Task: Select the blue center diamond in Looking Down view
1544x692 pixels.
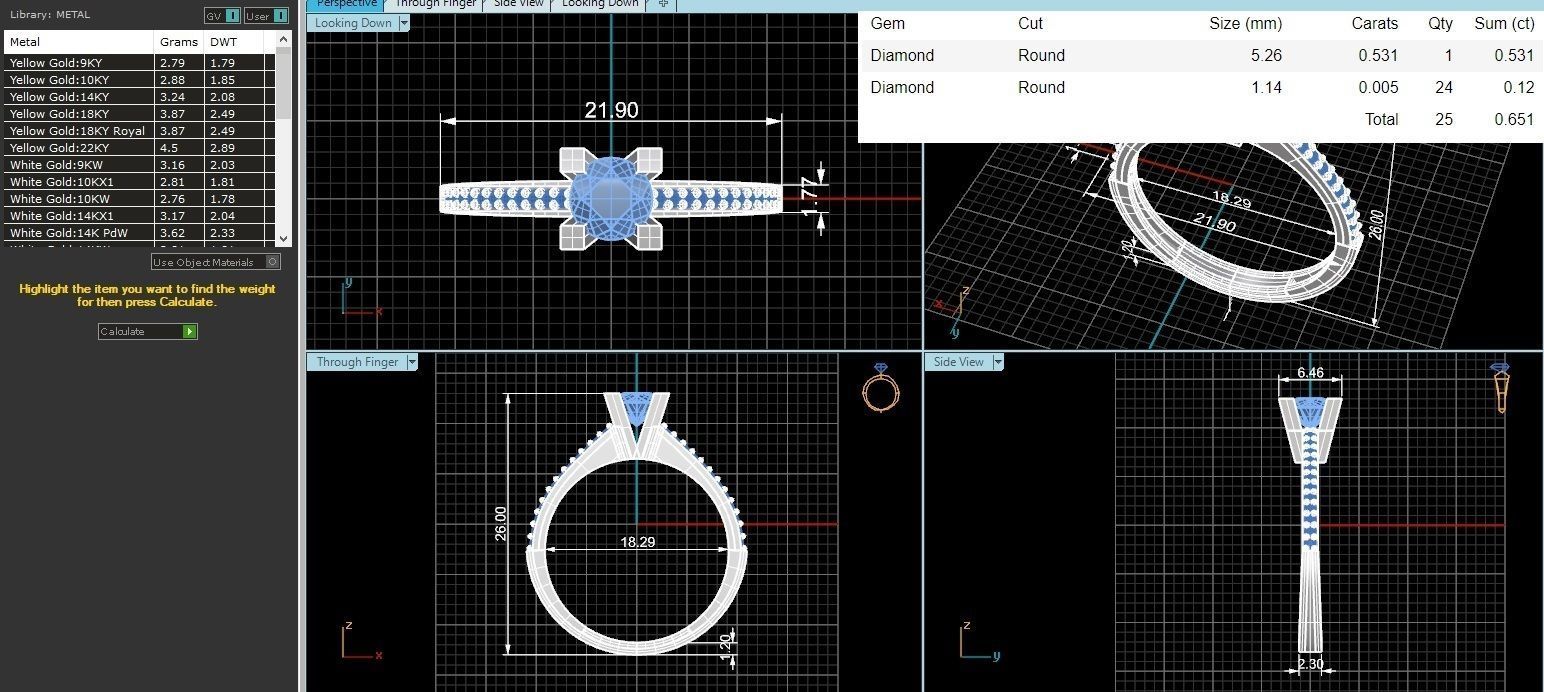Action: tap(611, 197)
